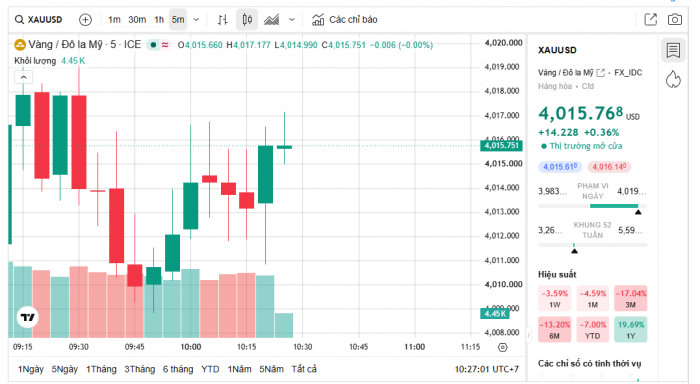Click the 10:27:01 UTC+7 timezone button
The image size is (700, 384).
tap(487, 369)
